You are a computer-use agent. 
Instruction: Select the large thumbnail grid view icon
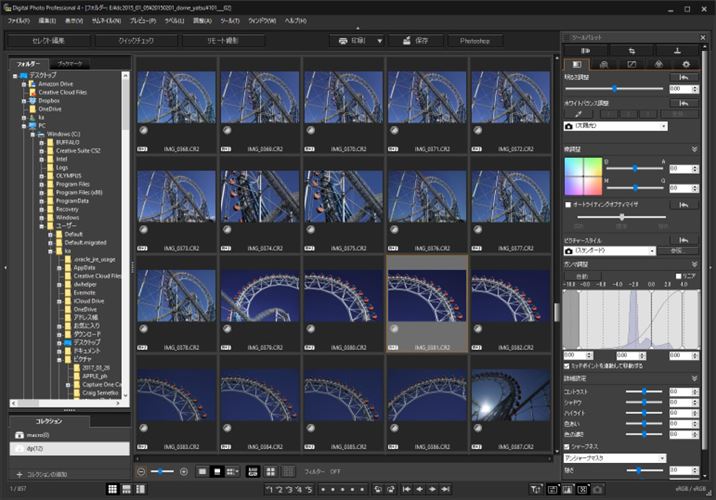click(x=112, y=489)
